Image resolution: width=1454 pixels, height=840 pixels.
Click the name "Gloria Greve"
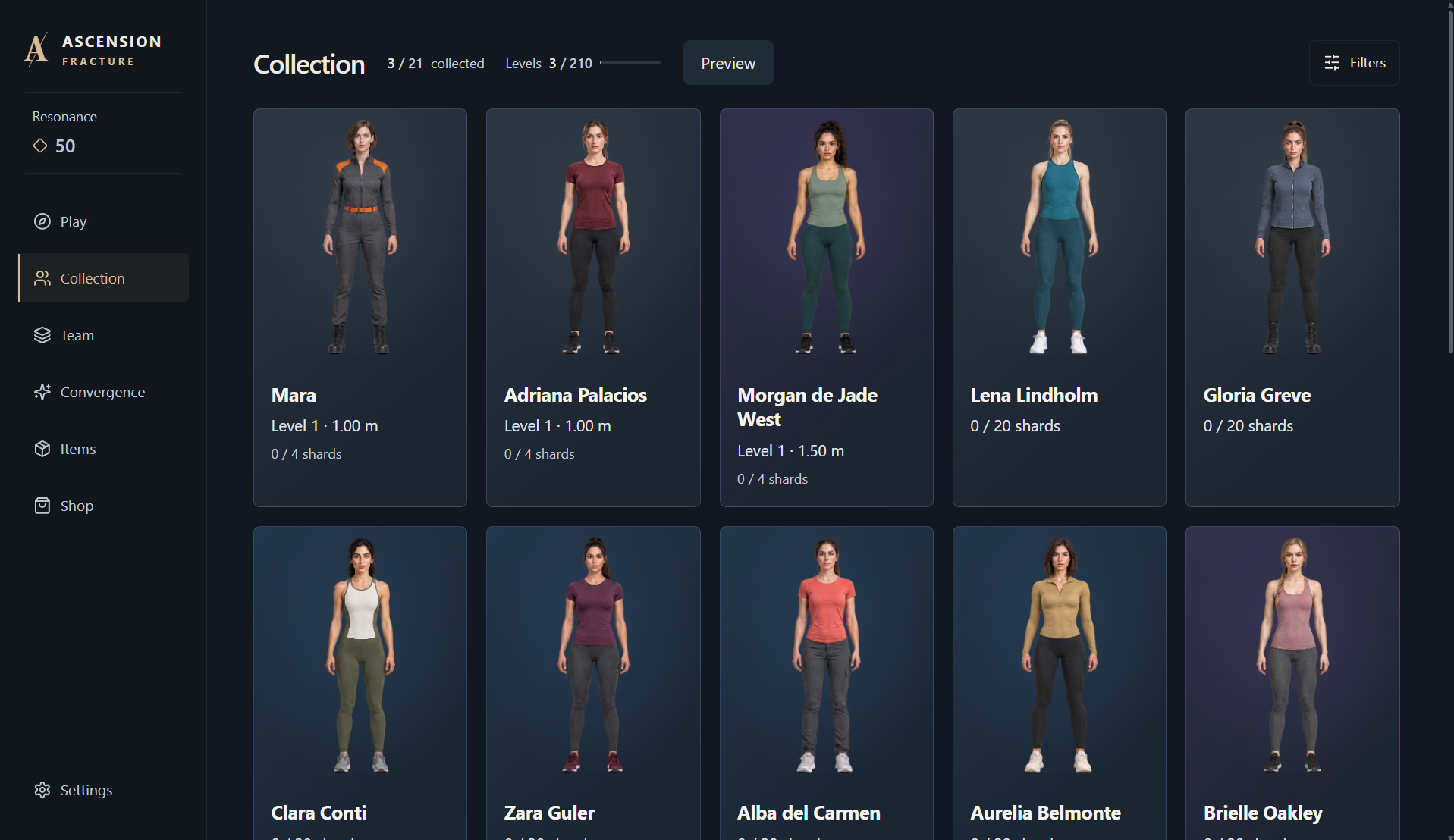click(x=1257, y=395)
